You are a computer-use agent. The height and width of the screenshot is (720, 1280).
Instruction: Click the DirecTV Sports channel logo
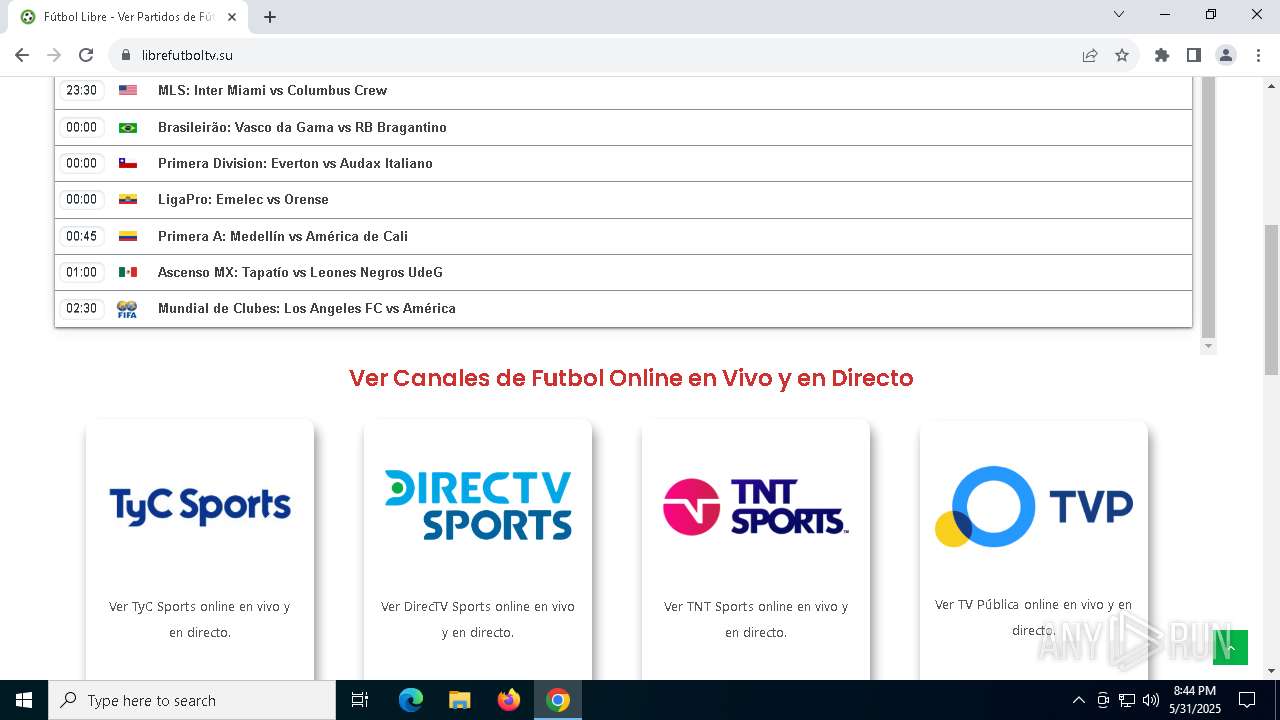pyautogui.click(x=478, y=505)
